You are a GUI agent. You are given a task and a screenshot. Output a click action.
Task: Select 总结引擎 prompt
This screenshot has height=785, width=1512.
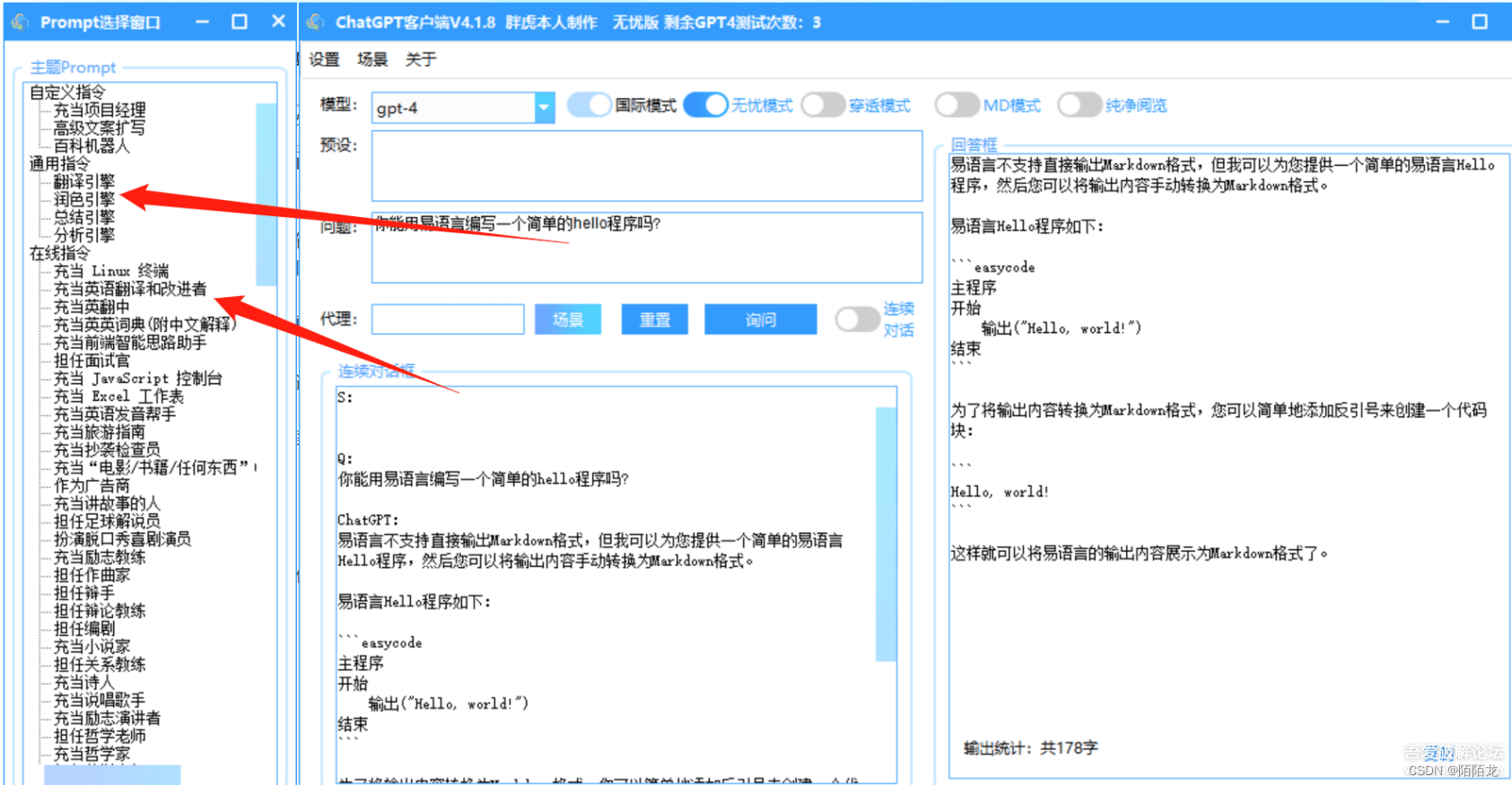pos(84,217)
